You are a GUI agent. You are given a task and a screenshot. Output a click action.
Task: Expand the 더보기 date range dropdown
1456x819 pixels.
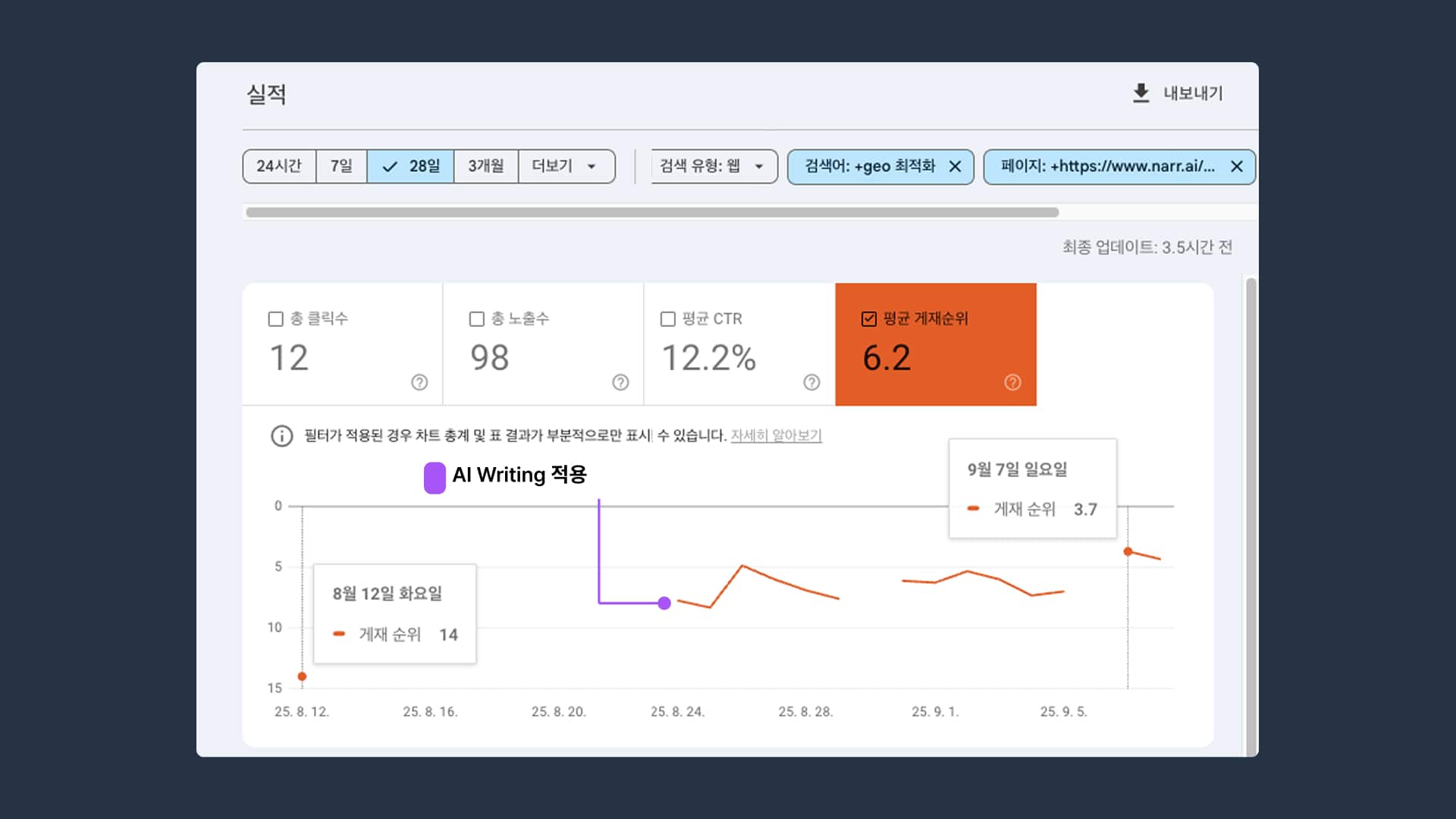pos(565,166)
